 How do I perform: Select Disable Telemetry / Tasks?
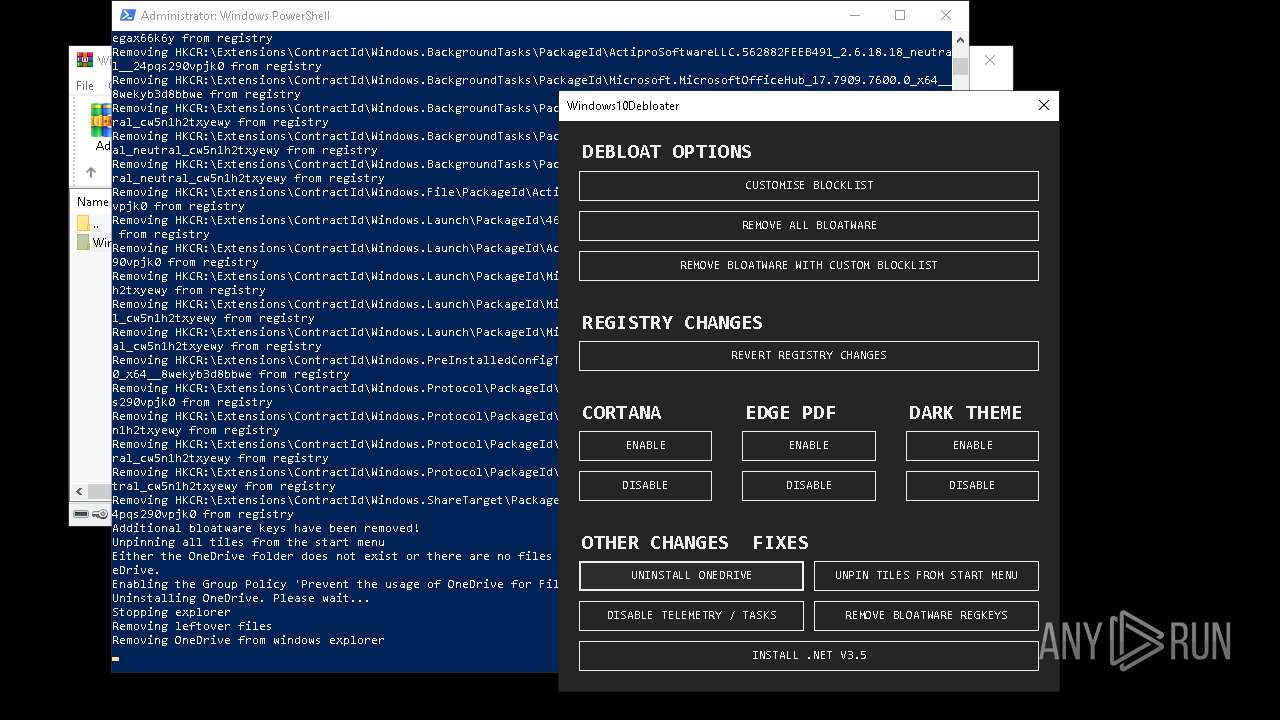tap(691, 615)
